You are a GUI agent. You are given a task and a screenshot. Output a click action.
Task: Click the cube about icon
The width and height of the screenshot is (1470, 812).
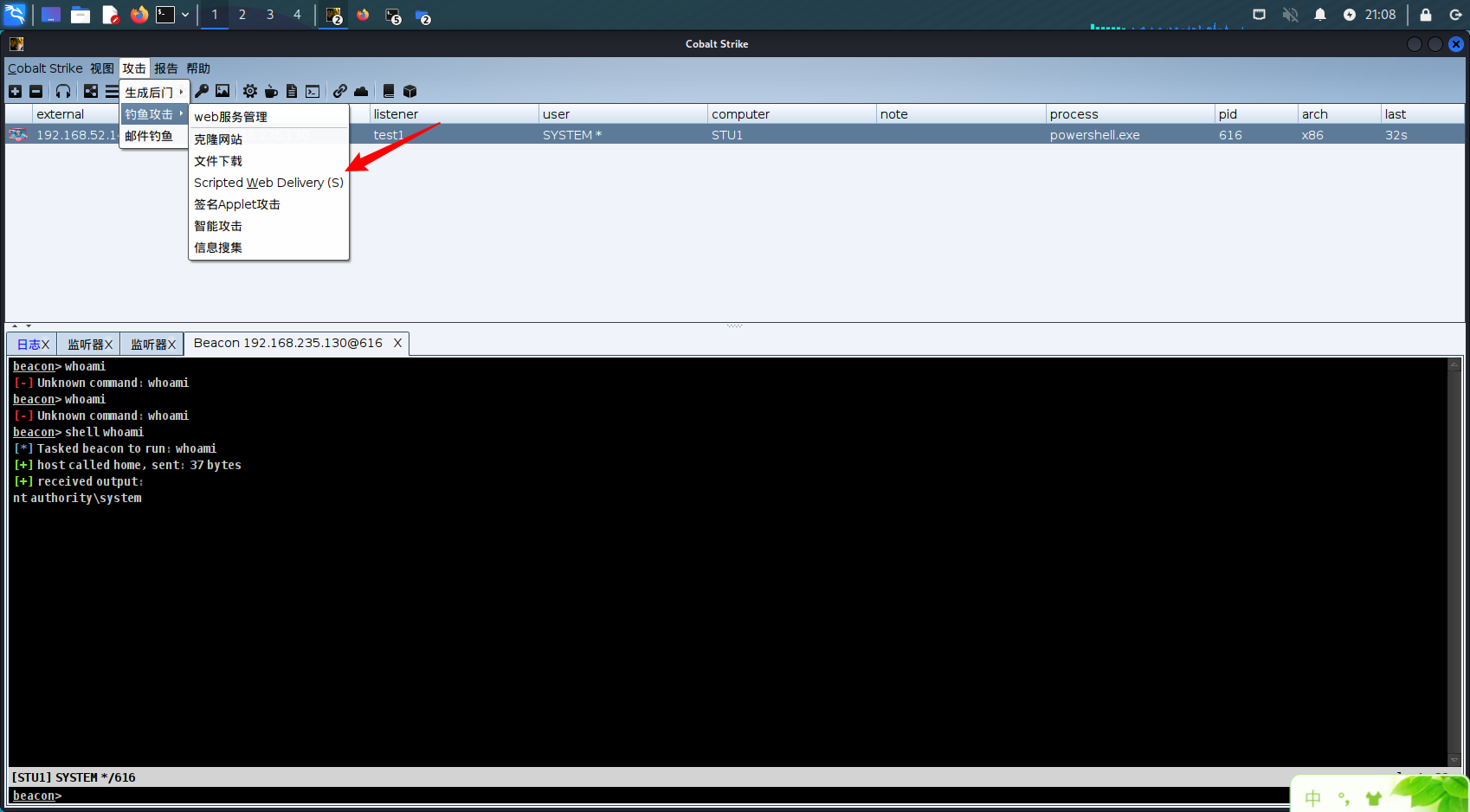pyautogui.click(x=410, y=91)
